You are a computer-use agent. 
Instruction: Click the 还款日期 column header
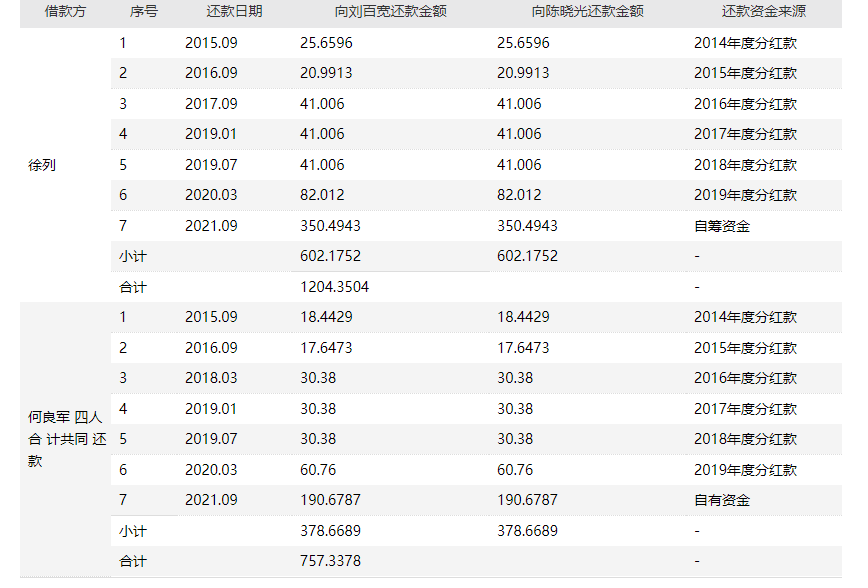pos(234,13)
